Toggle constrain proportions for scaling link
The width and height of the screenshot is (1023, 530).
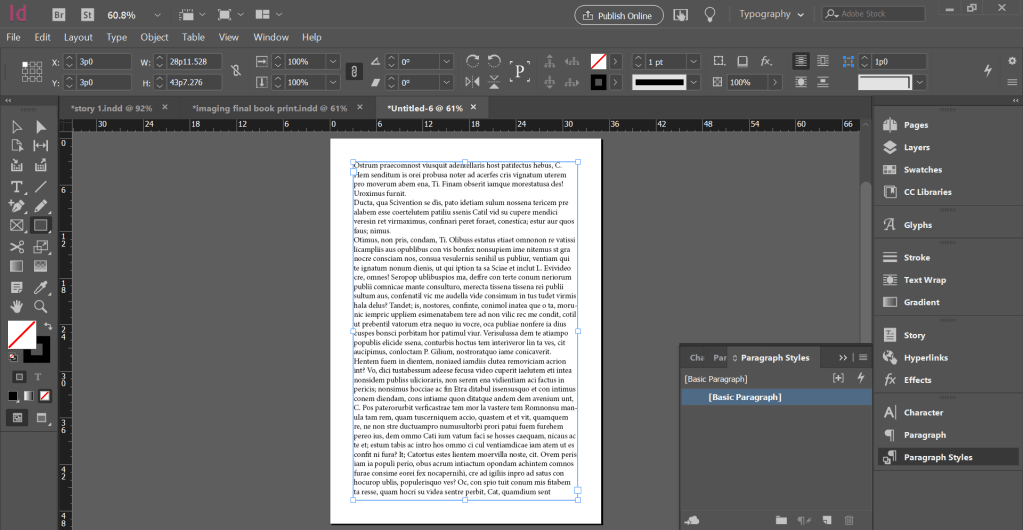(352, 71)
